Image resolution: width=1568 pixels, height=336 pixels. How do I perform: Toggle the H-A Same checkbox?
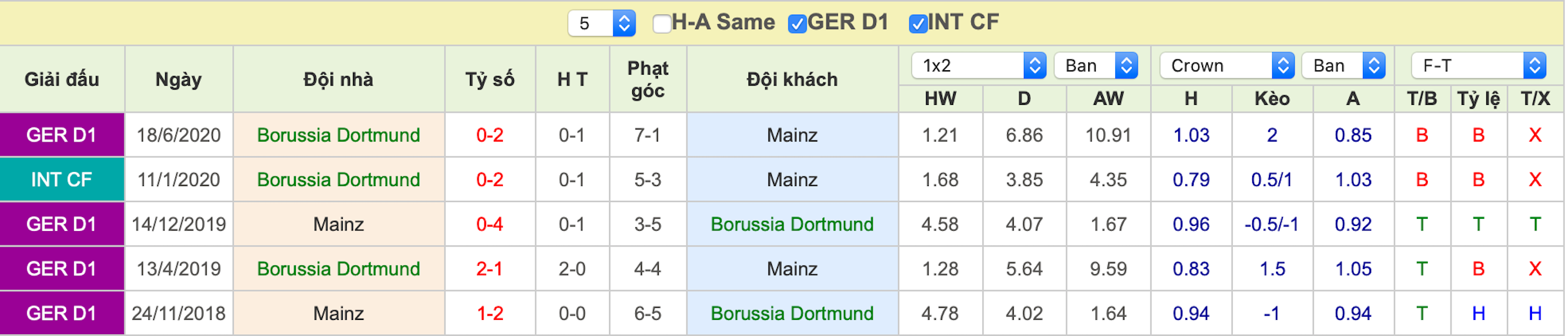pyautogui.click(x=662, y=24)
